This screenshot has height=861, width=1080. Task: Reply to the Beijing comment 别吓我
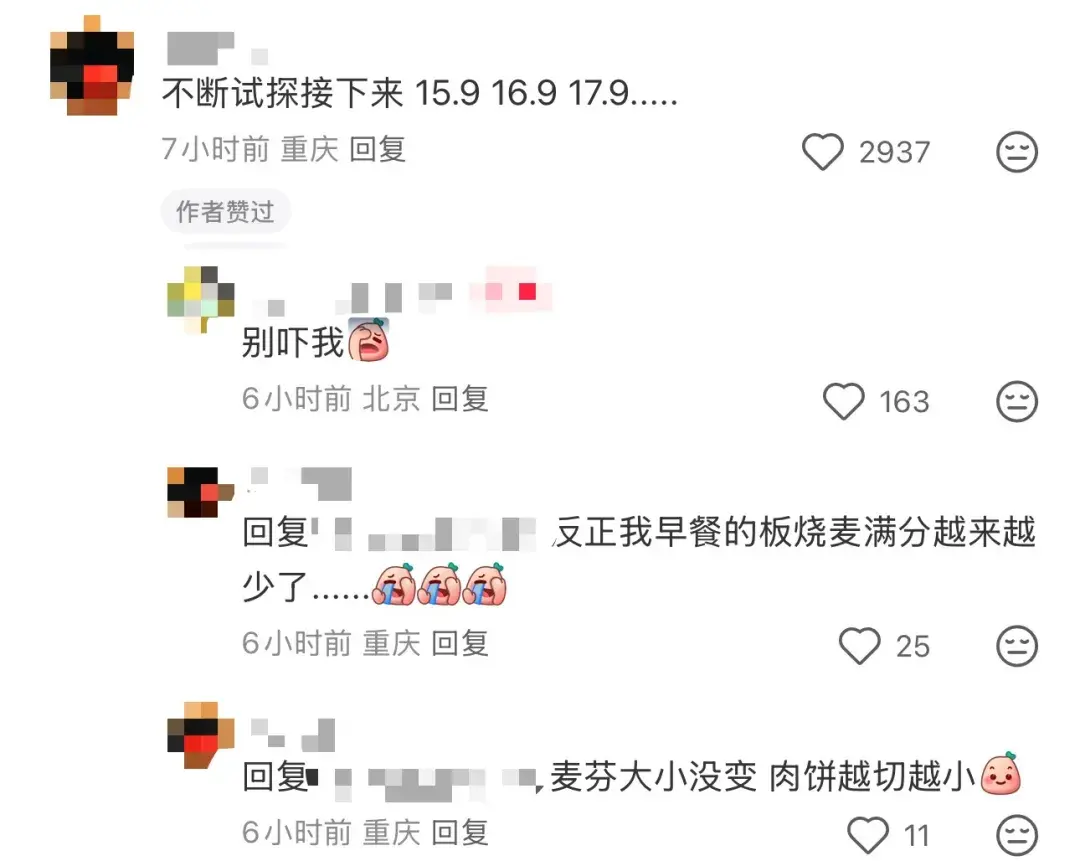pyautogui.click(x=460, y=399)
